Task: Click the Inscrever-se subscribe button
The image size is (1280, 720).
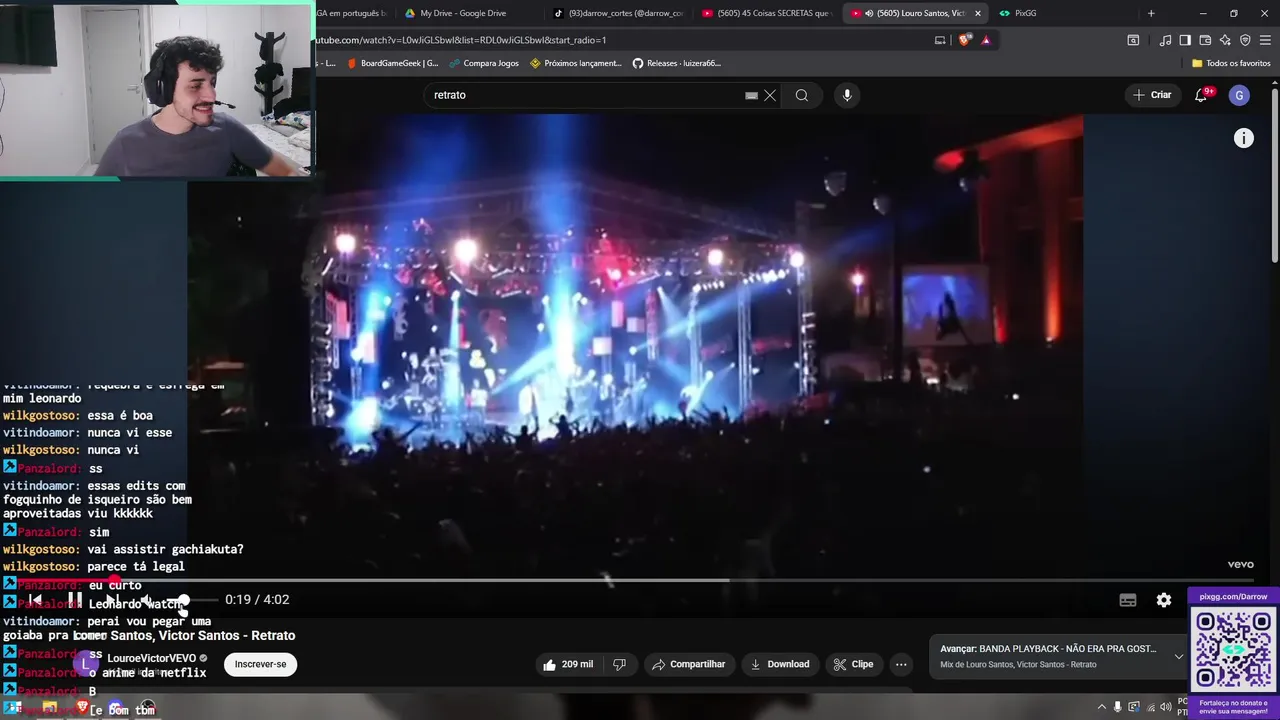Action: tap(260, 664)
